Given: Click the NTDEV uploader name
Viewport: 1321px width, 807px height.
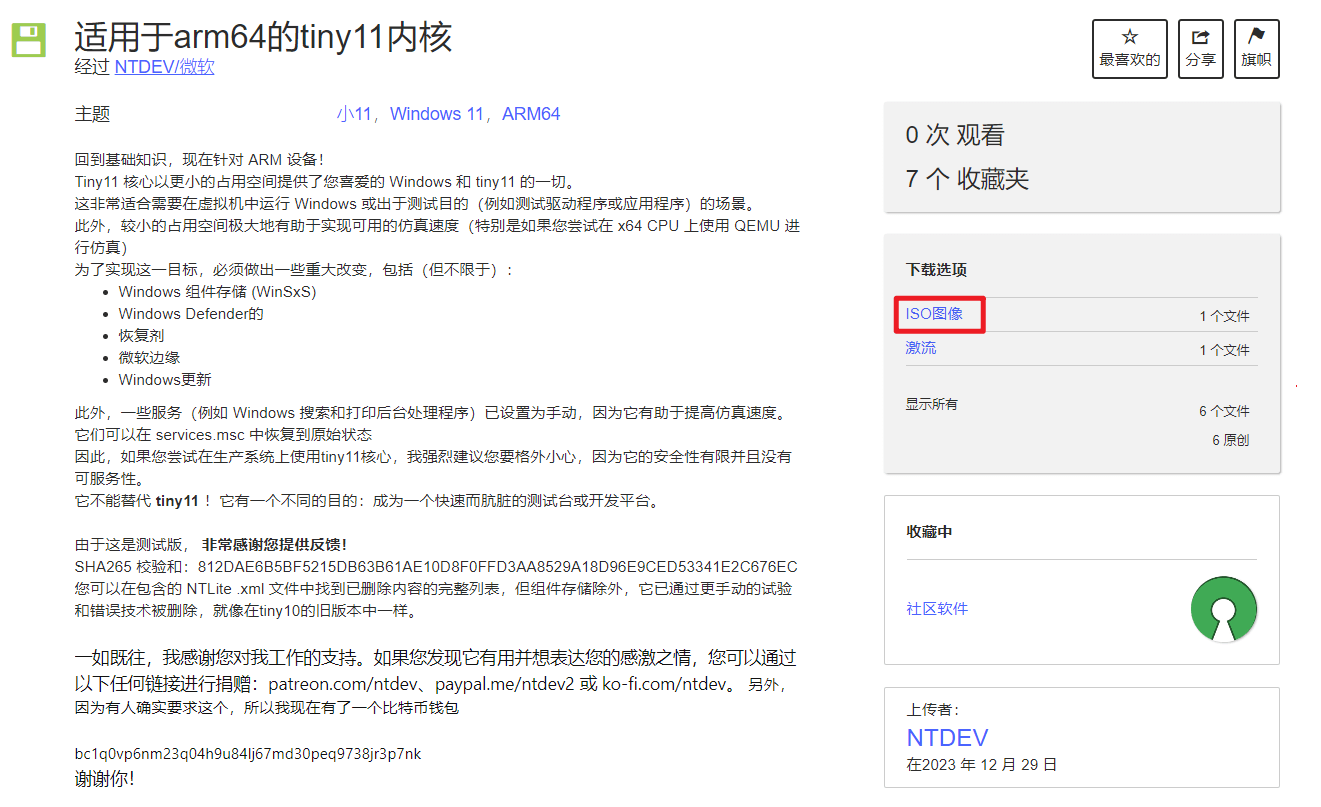Looking at the screenshot, I should tap(946, 737).
